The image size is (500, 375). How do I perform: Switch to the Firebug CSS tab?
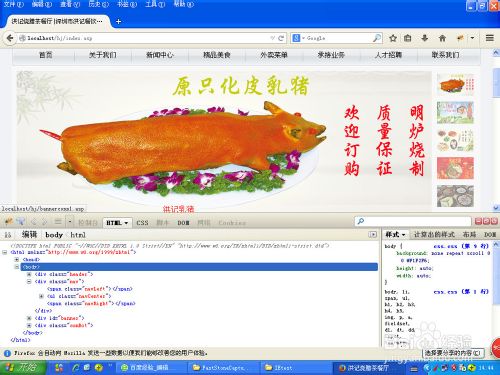pyautogui.click(x=142, y=223)
